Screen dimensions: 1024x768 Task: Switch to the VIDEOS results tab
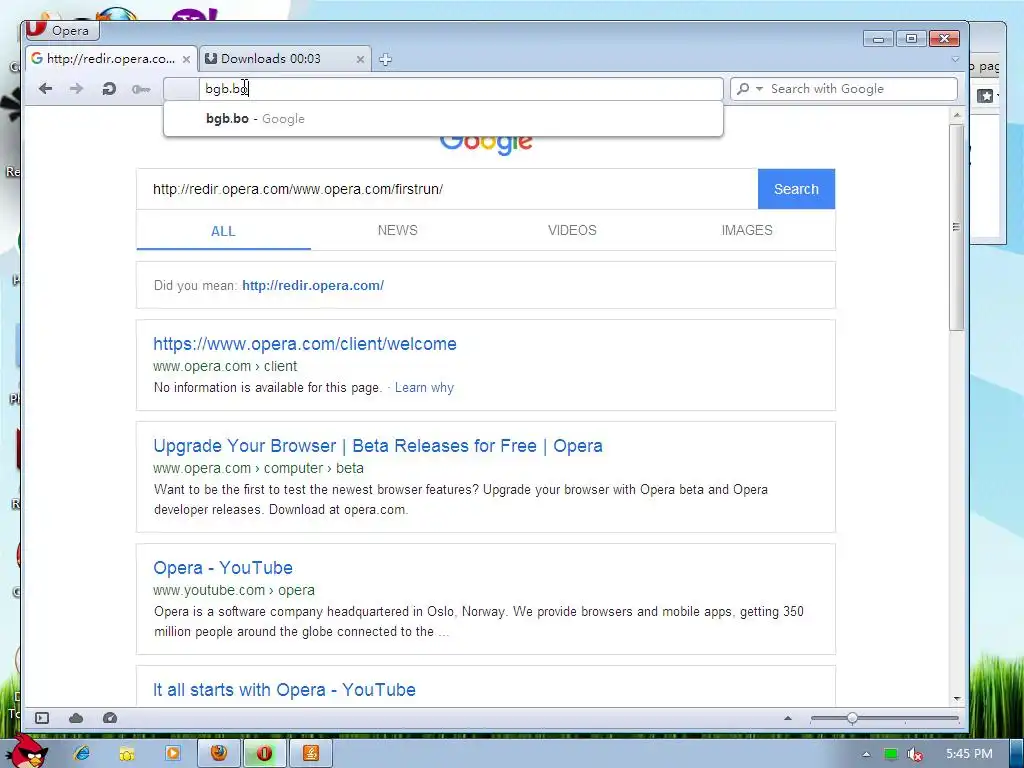click(572, 231)
